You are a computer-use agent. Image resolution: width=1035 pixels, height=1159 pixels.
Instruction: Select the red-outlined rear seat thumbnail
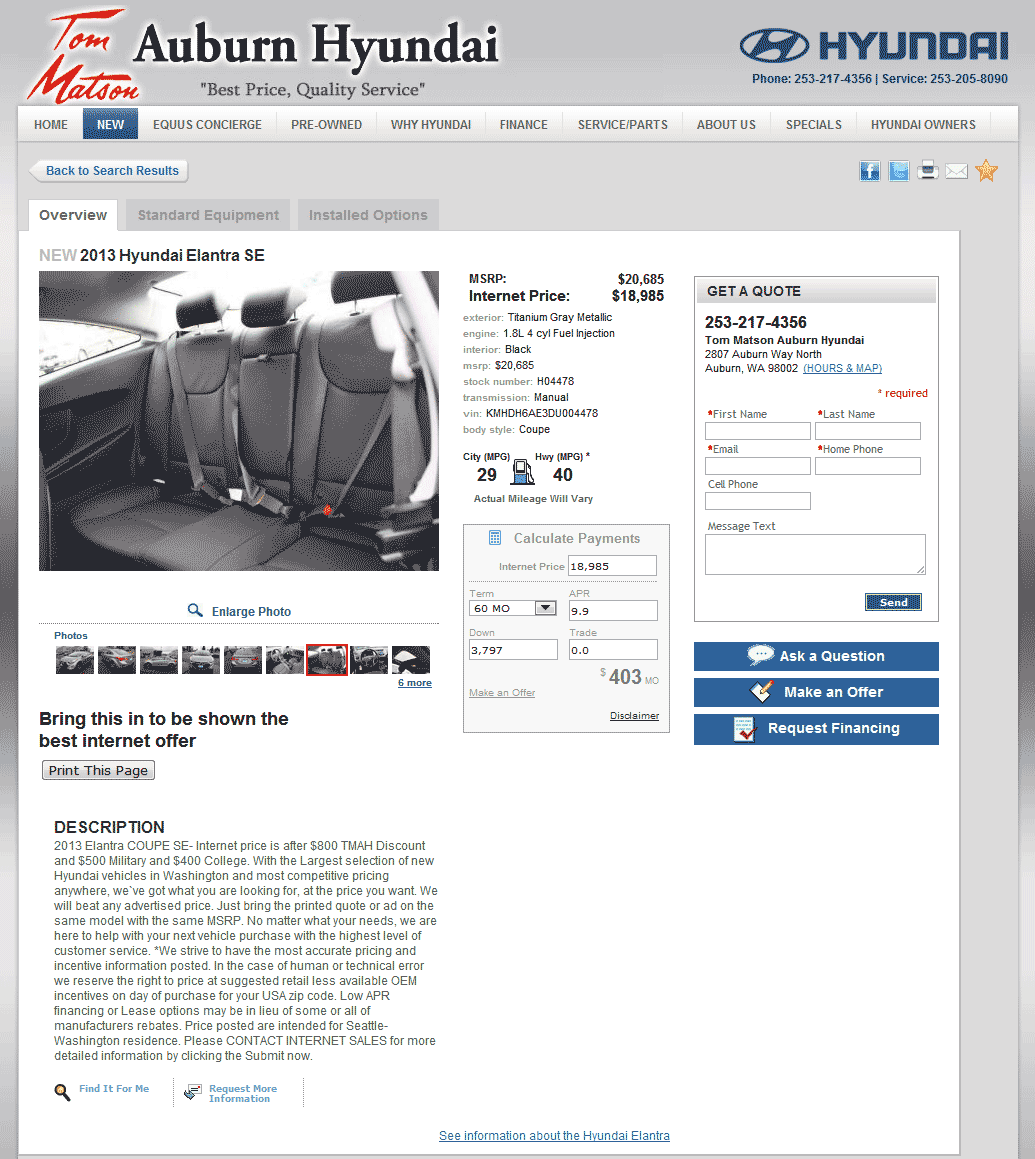pos(327,660)
